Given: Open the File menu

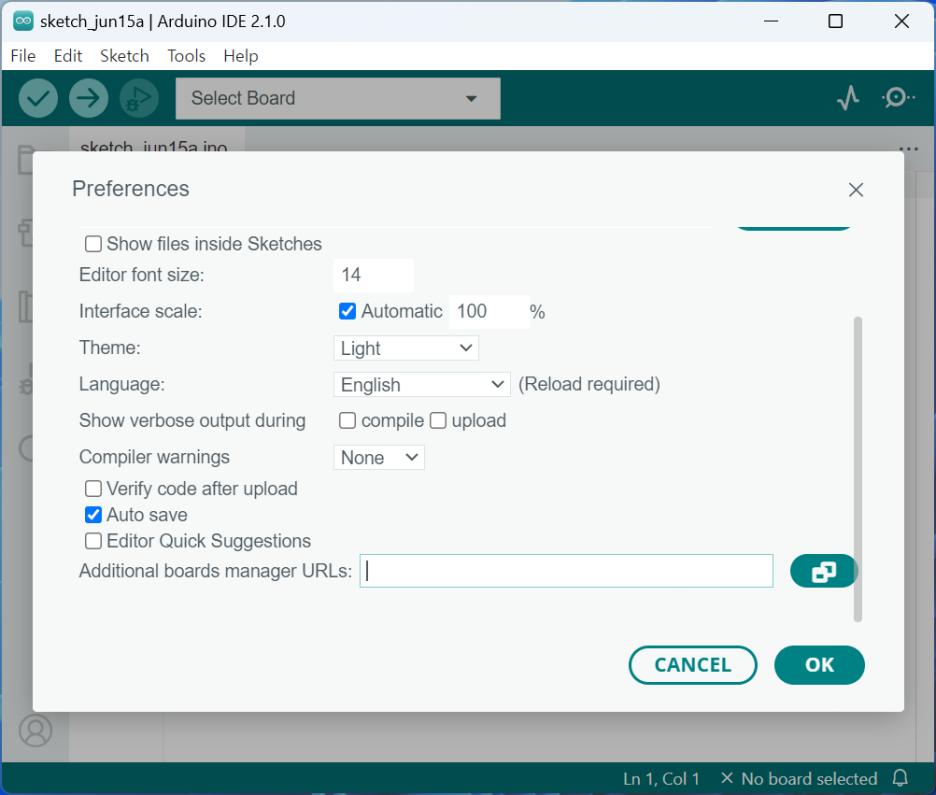Looking at the screenshot, I should click(x=23, y=56).
